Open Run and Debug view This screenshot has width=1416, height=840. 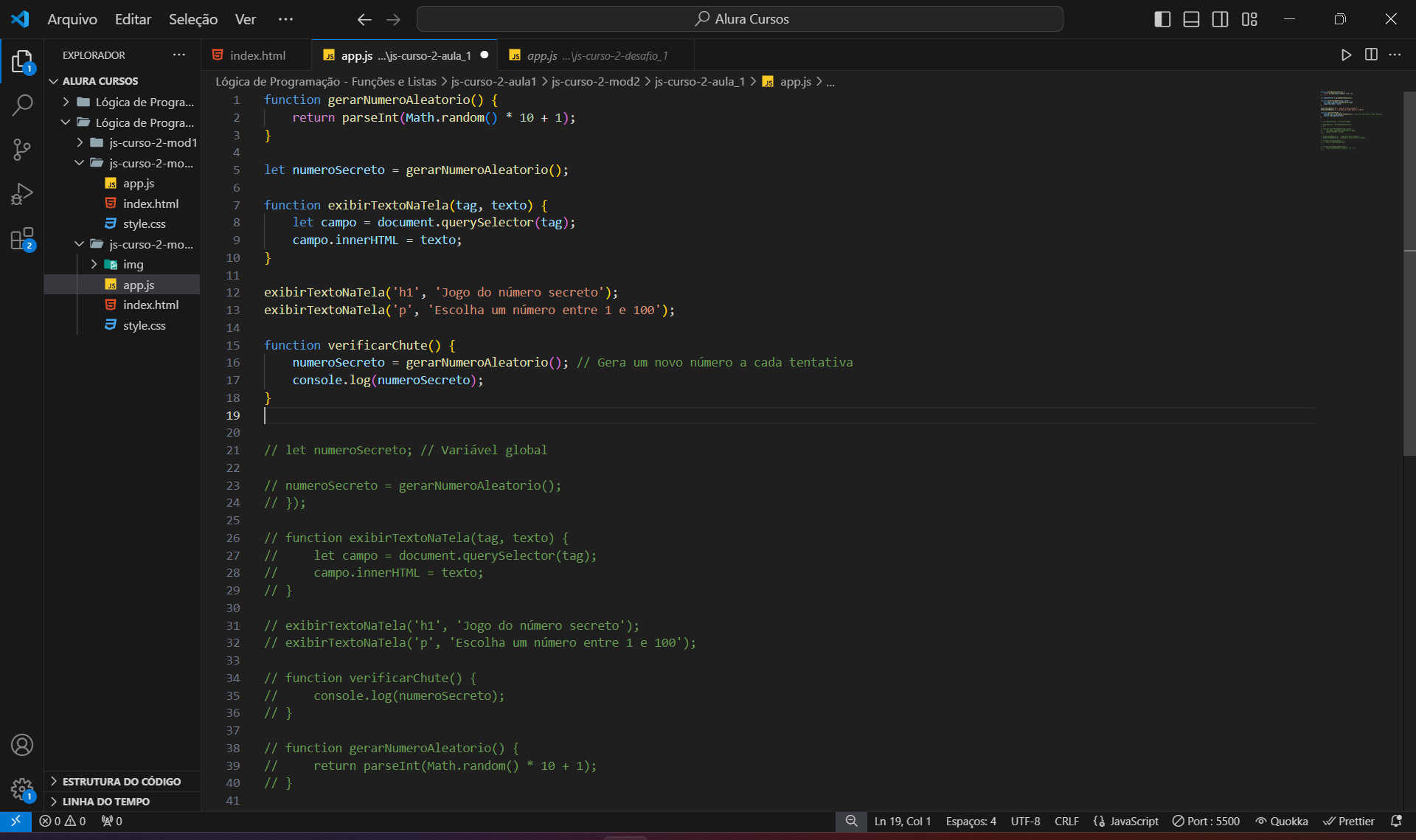click(x=22, y=194)
